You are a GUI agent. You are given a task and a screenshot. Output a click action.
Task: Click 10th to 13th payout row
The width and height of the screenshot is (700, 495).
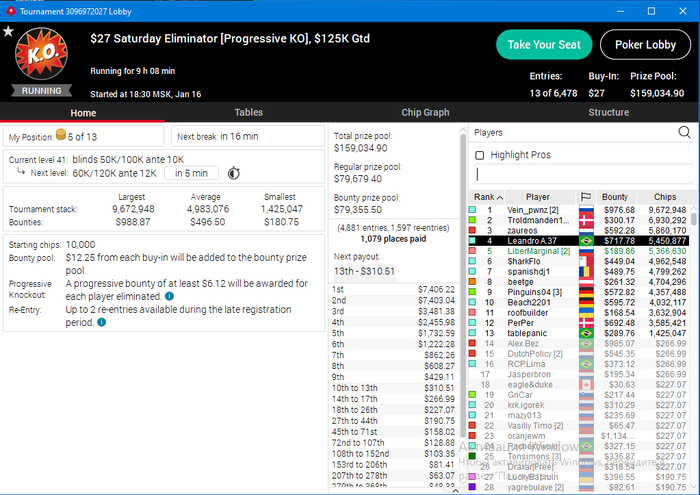[x=393, y=388]
